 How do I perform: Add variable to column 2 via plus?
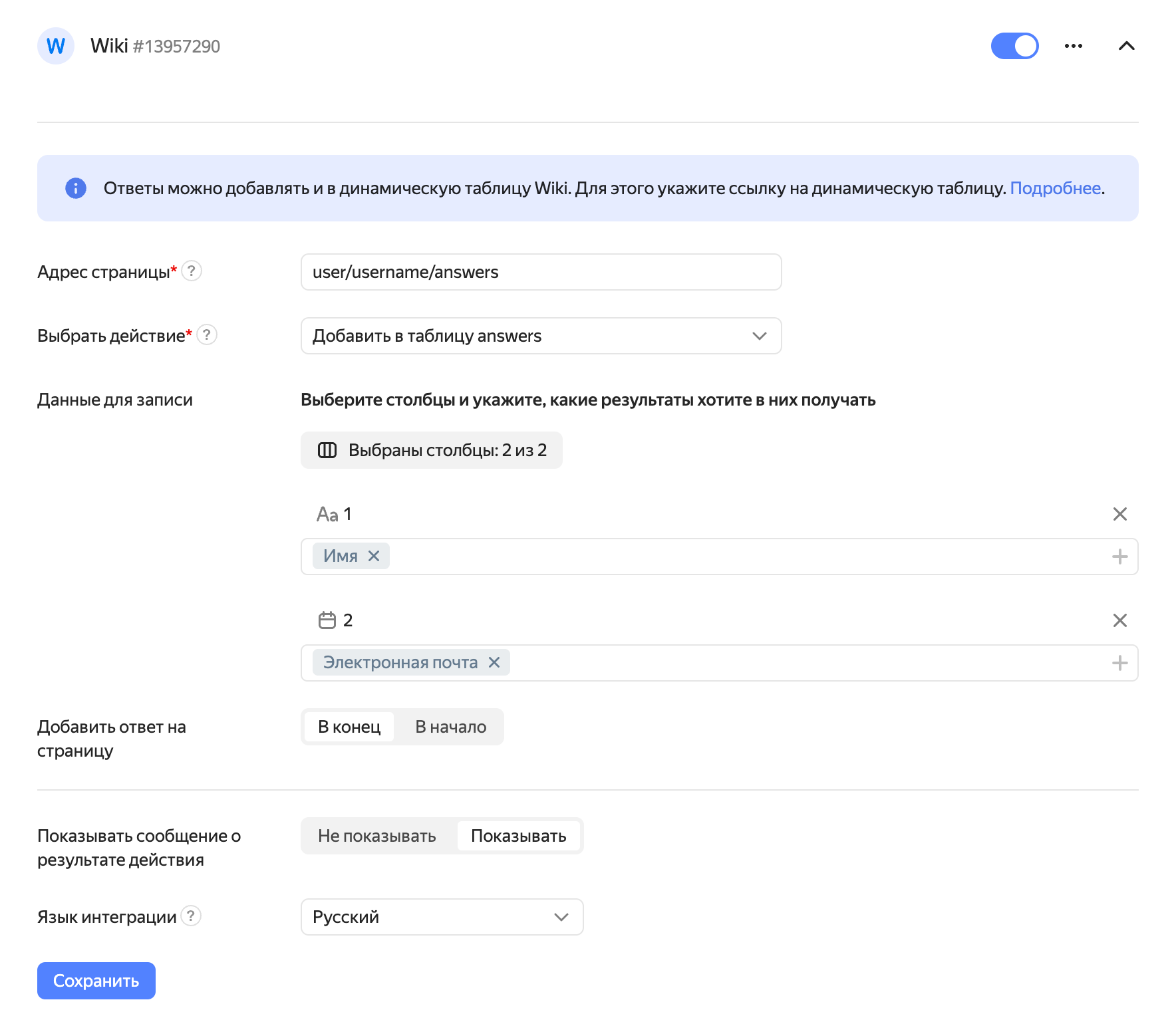click(1119, 663)
